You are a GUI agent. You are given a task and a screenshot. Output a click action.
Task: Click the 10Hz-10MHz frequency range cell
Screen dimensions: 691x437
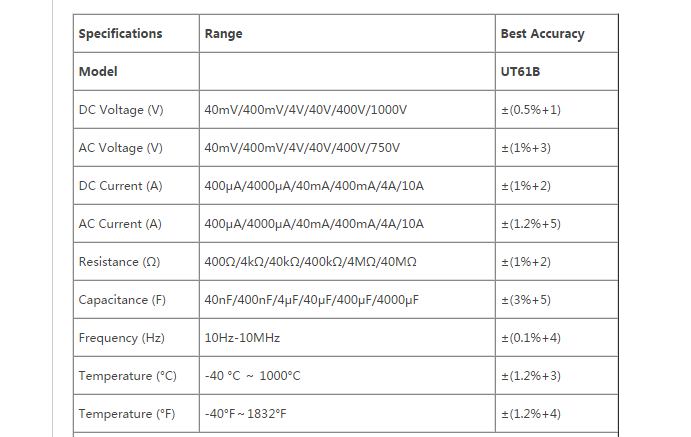pos(241,338)
